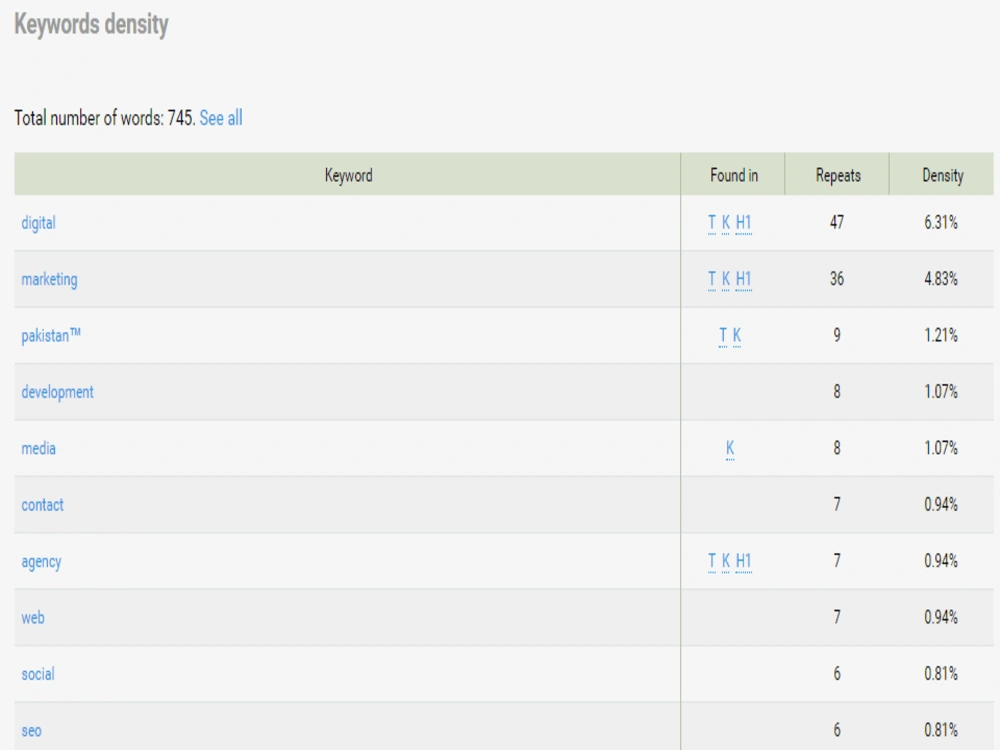The width and height of the screenshot is (1000, 750).
Task: Select the social keyword link
Action: pyautogui.click(x=38, y=674)
